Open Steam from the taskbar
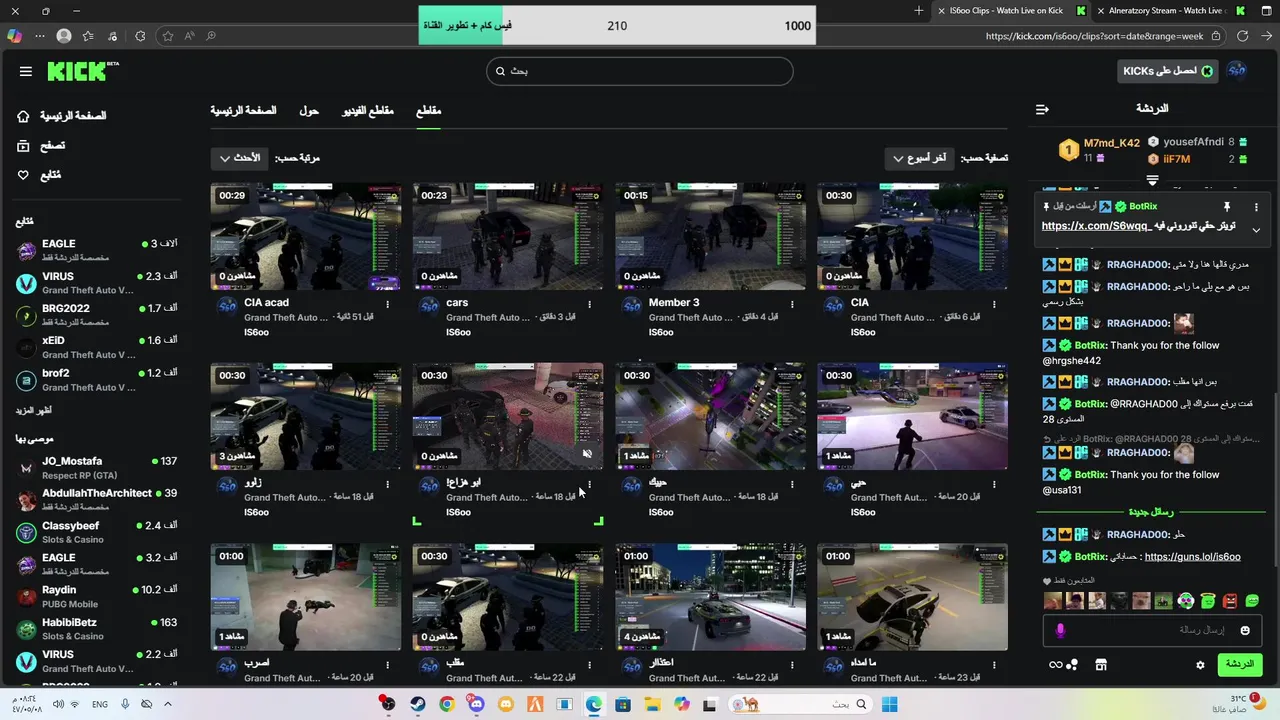 [x=417, y=704]
